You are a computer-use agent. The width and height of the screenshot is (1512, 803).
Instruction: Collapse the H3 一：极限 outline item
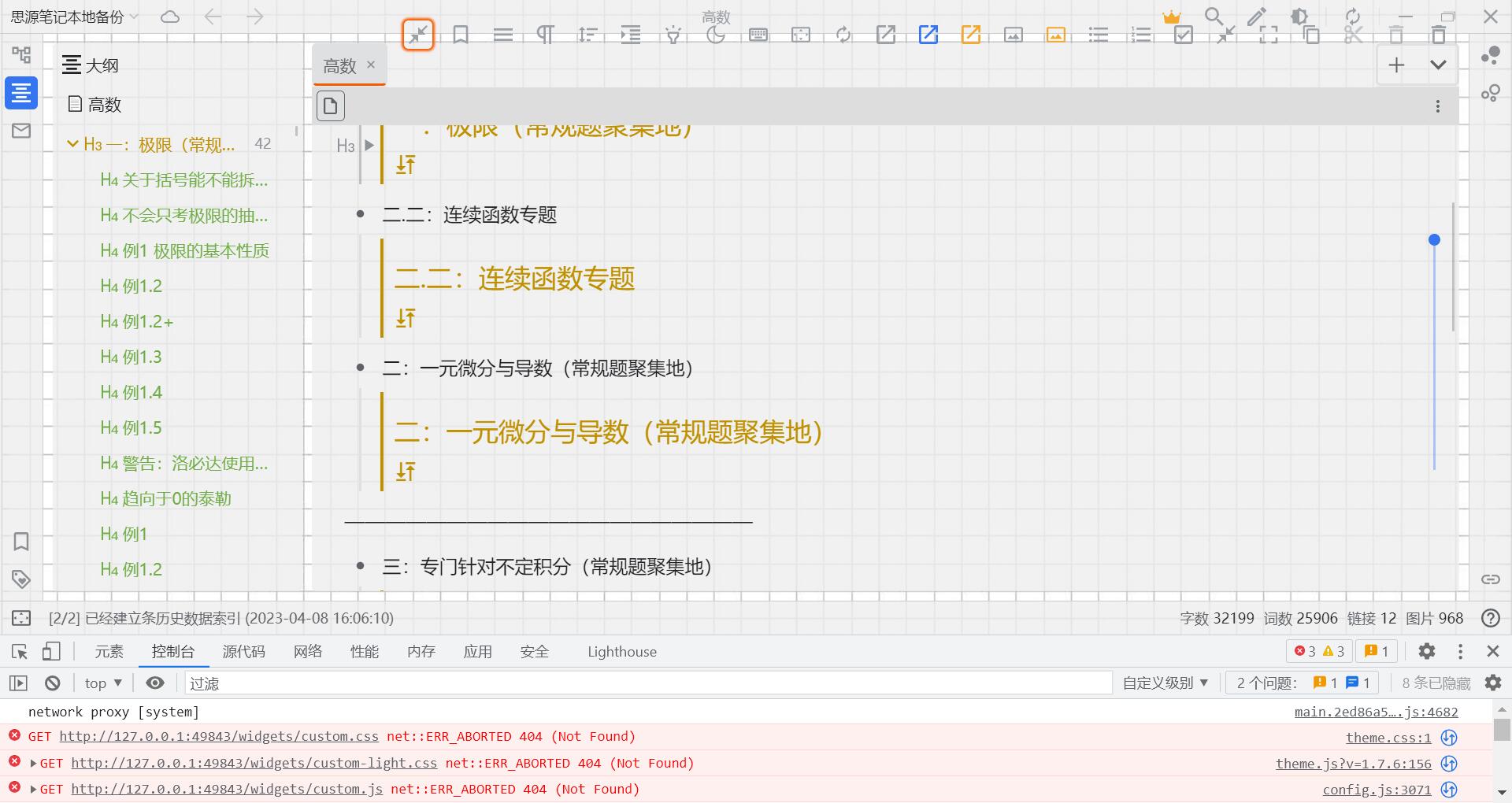72,144
